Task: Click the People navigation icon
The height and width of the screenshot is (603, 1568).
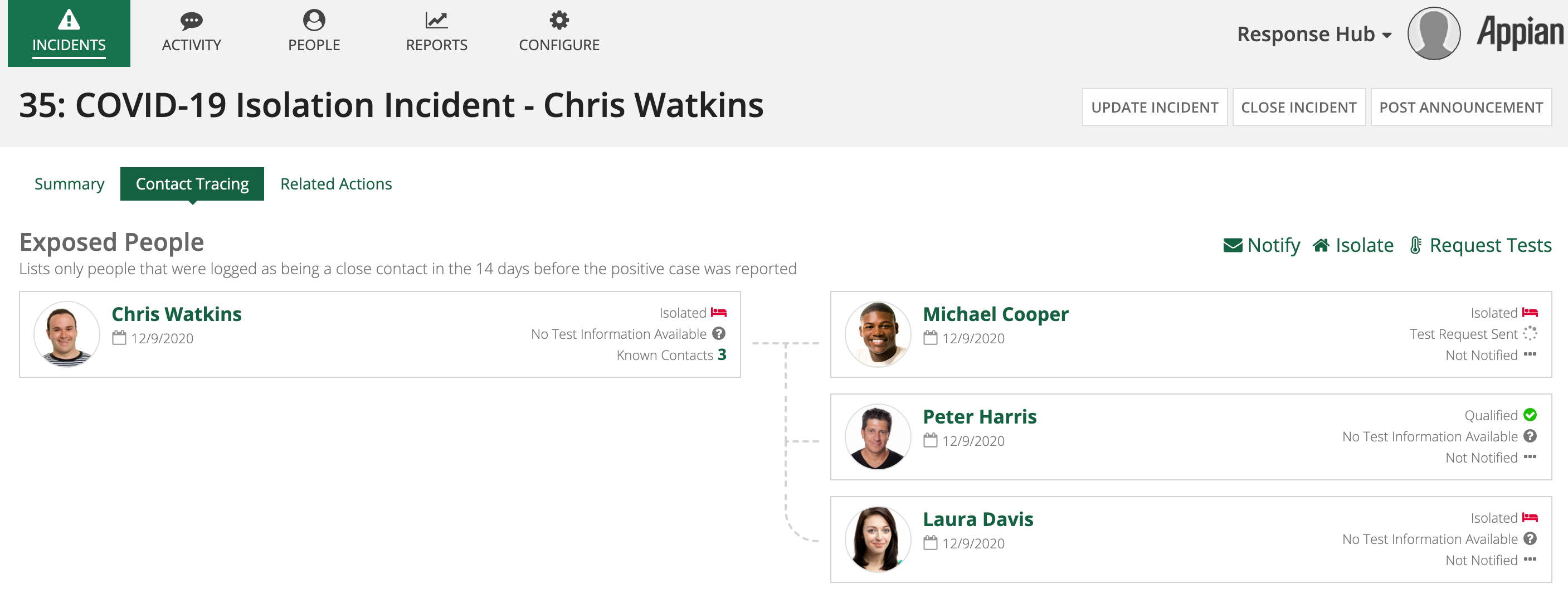Action: 313,30
